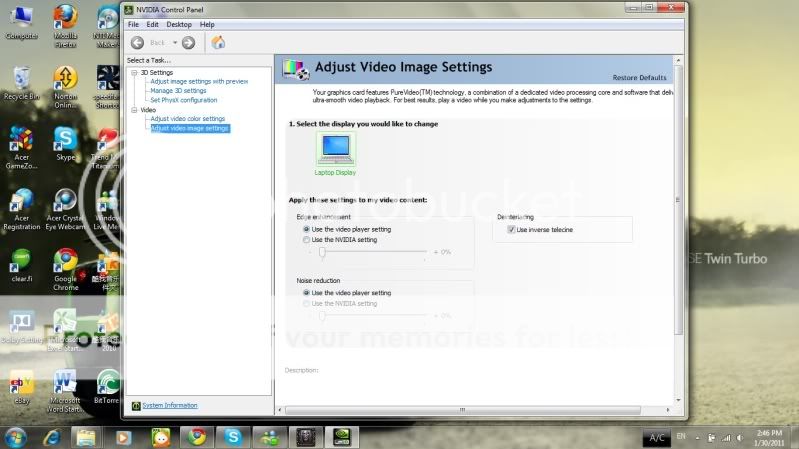Open the Help menu
Viewport: 799px width, 449px height.
pos(207,24)
